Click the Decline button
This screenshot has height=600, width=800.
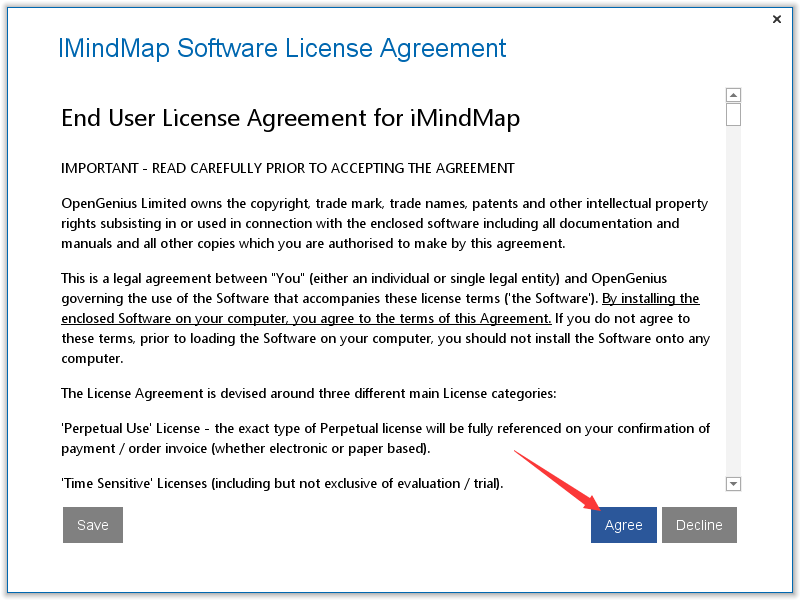(x=699, y=524)
